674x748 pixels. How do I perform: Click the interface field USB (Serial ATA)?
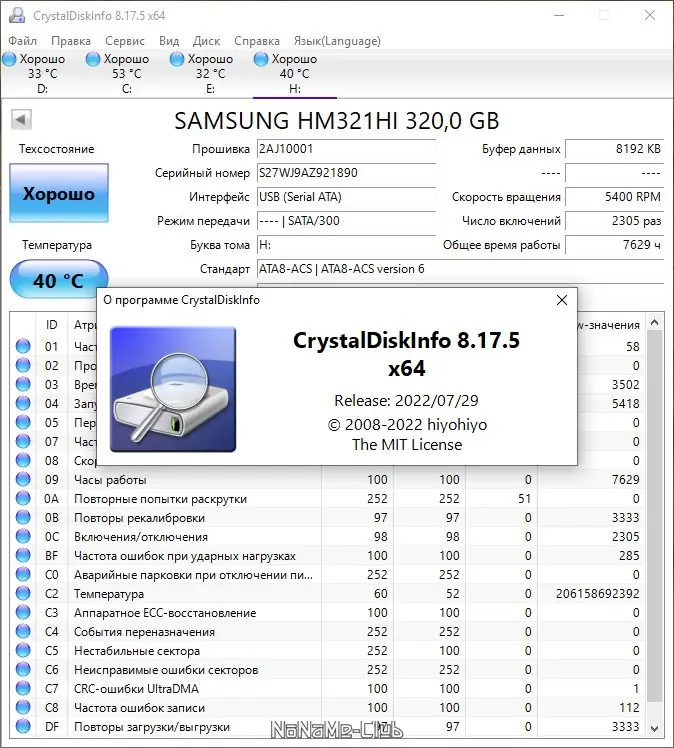(x=346, y=197)
